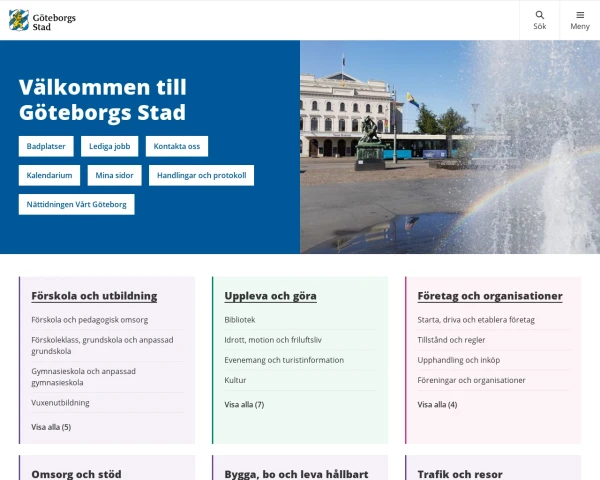Open the Förskola och utbildning heading
The width and height of the screenshot is (600, 480).
click(x=94, y=296)
